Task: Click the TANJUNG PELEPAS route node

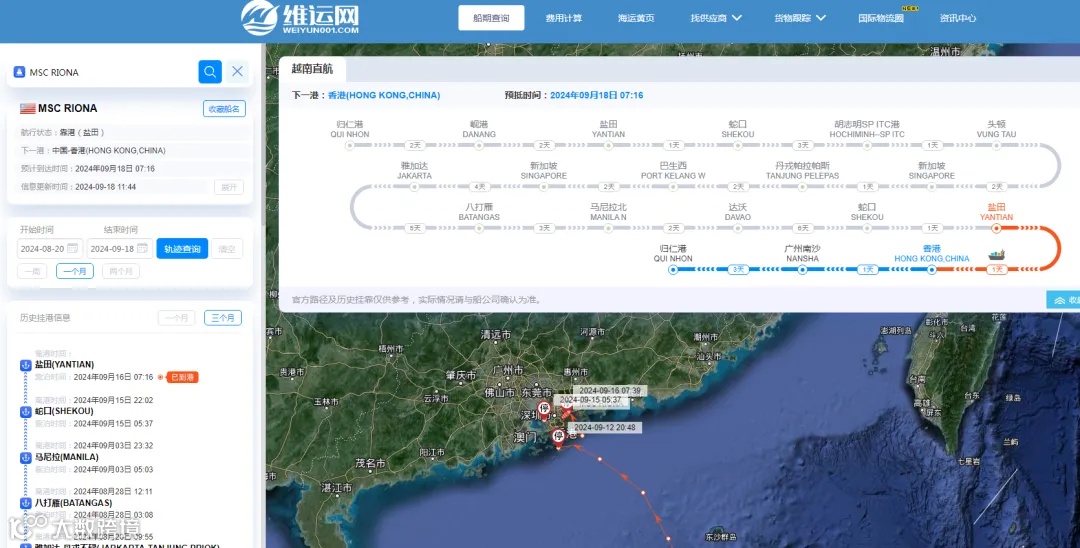Action: click(x=802, y=187)
